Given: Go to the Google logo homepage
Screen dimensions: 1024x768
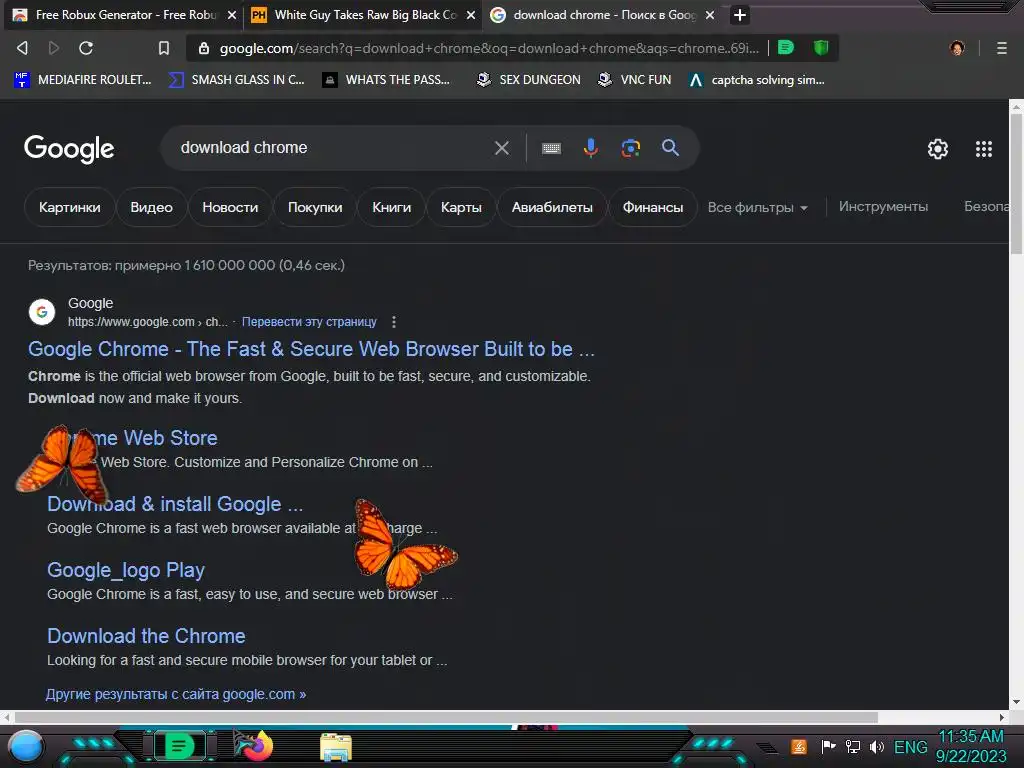Looking at the screenshot, I should [69, 149].
